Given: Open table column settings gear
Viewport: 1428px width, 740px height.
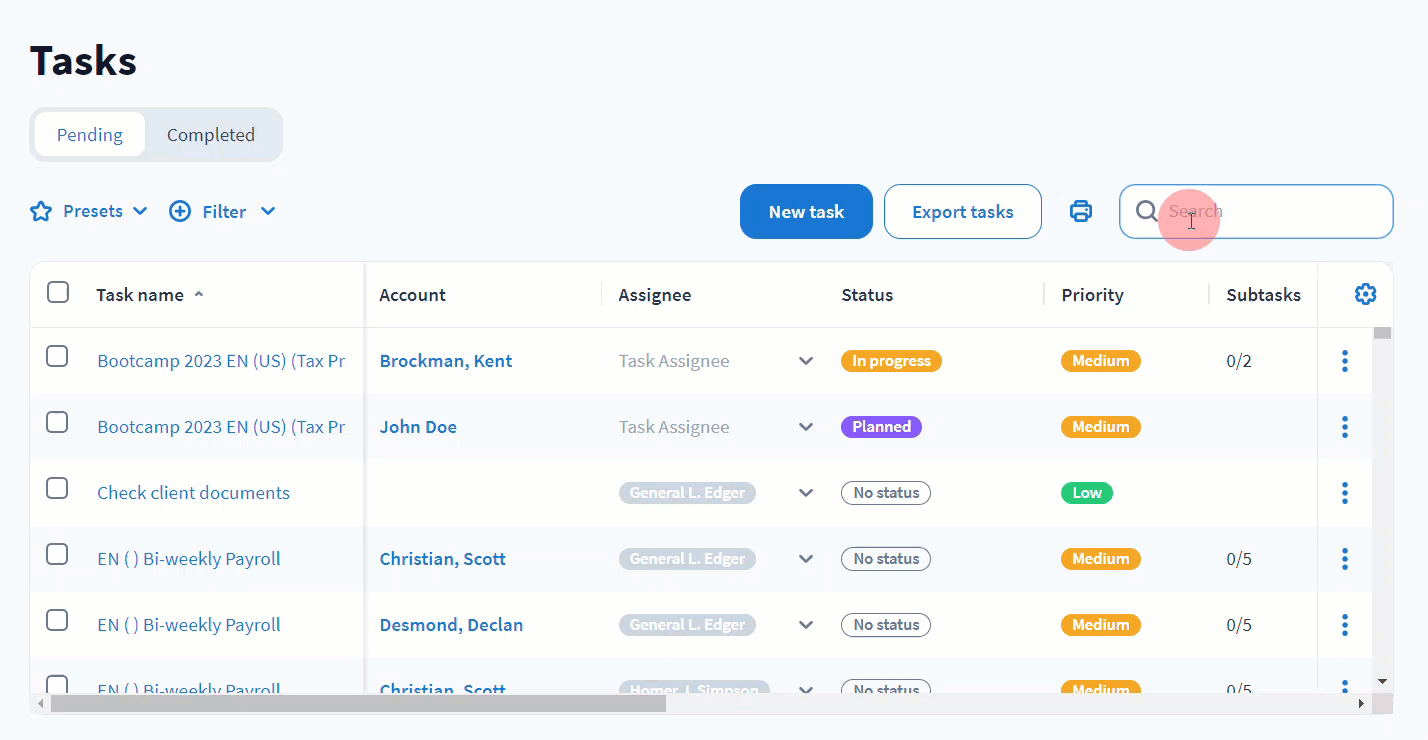Looking at the screenshot, I should [x=1365, y=294].
